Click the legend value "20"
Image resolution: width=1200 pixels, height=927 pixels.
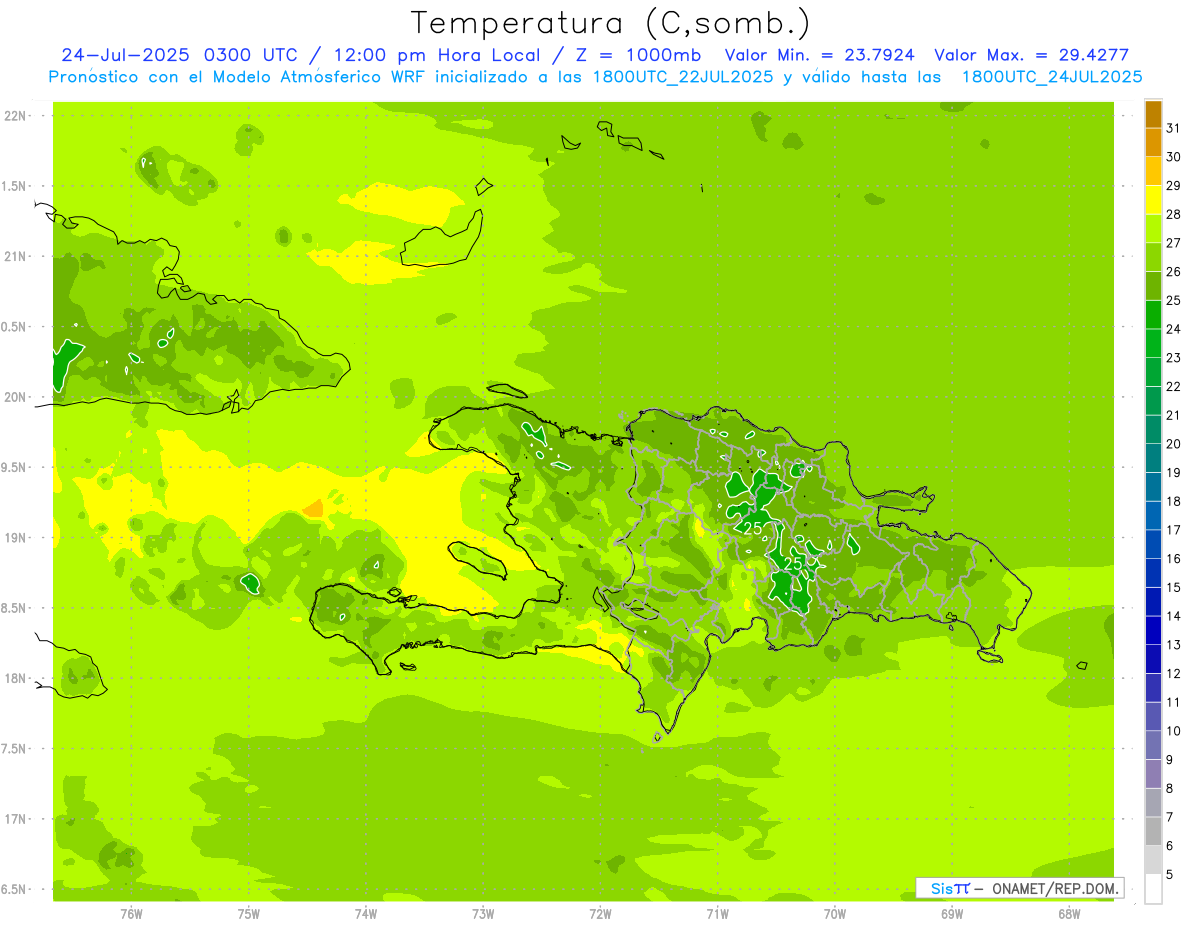[x=1173, y=444]
